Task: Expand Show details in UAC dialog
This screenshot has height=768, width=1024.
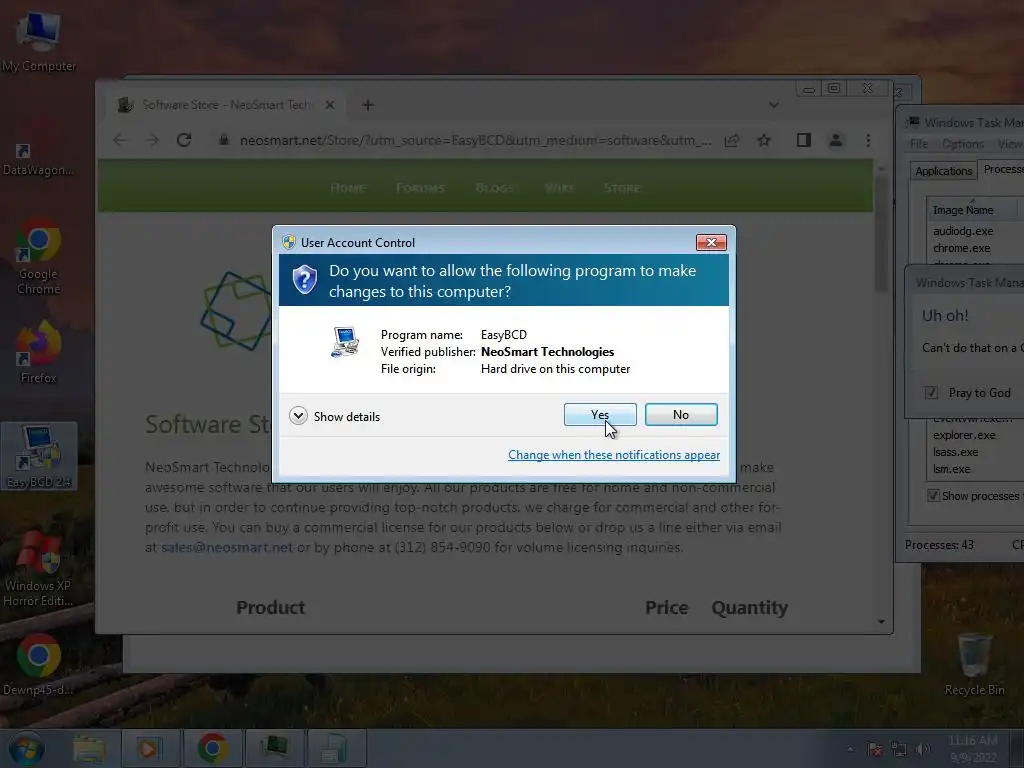Action: click(334, 416)
